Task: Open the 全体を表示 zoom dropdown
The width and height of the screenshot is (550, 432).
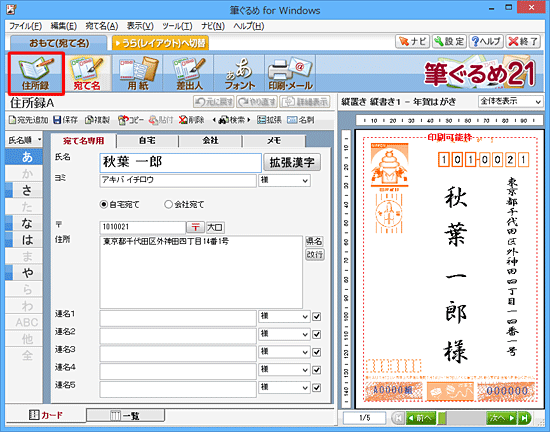Action: click(510, 102)
